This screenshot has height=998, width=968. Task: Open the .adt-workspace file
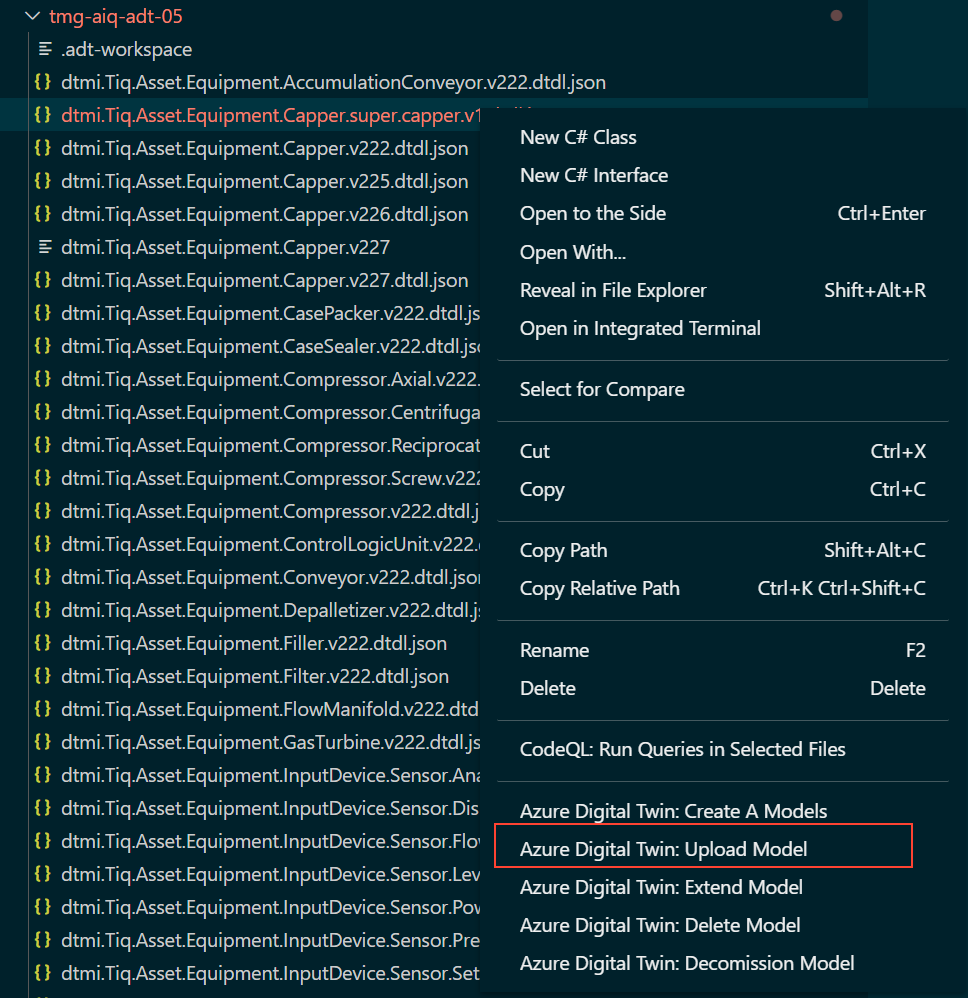[x=127, y=50]
